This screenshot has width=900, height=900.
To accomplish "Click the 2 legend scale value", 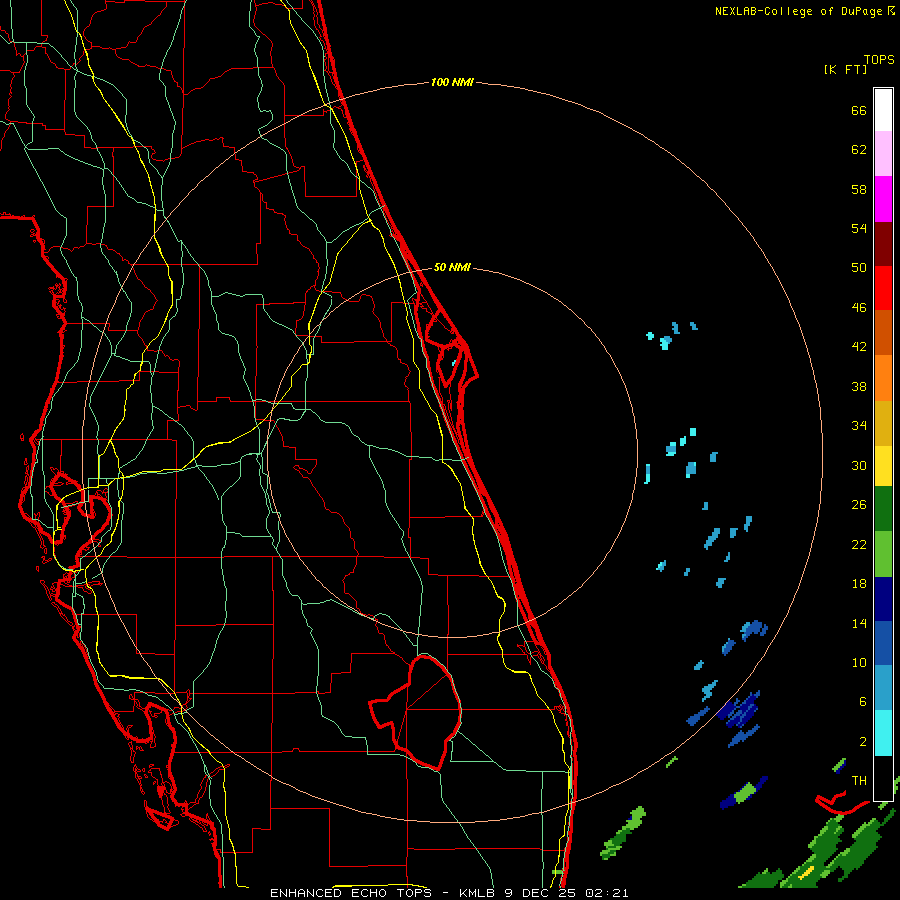I will [863, 742].
